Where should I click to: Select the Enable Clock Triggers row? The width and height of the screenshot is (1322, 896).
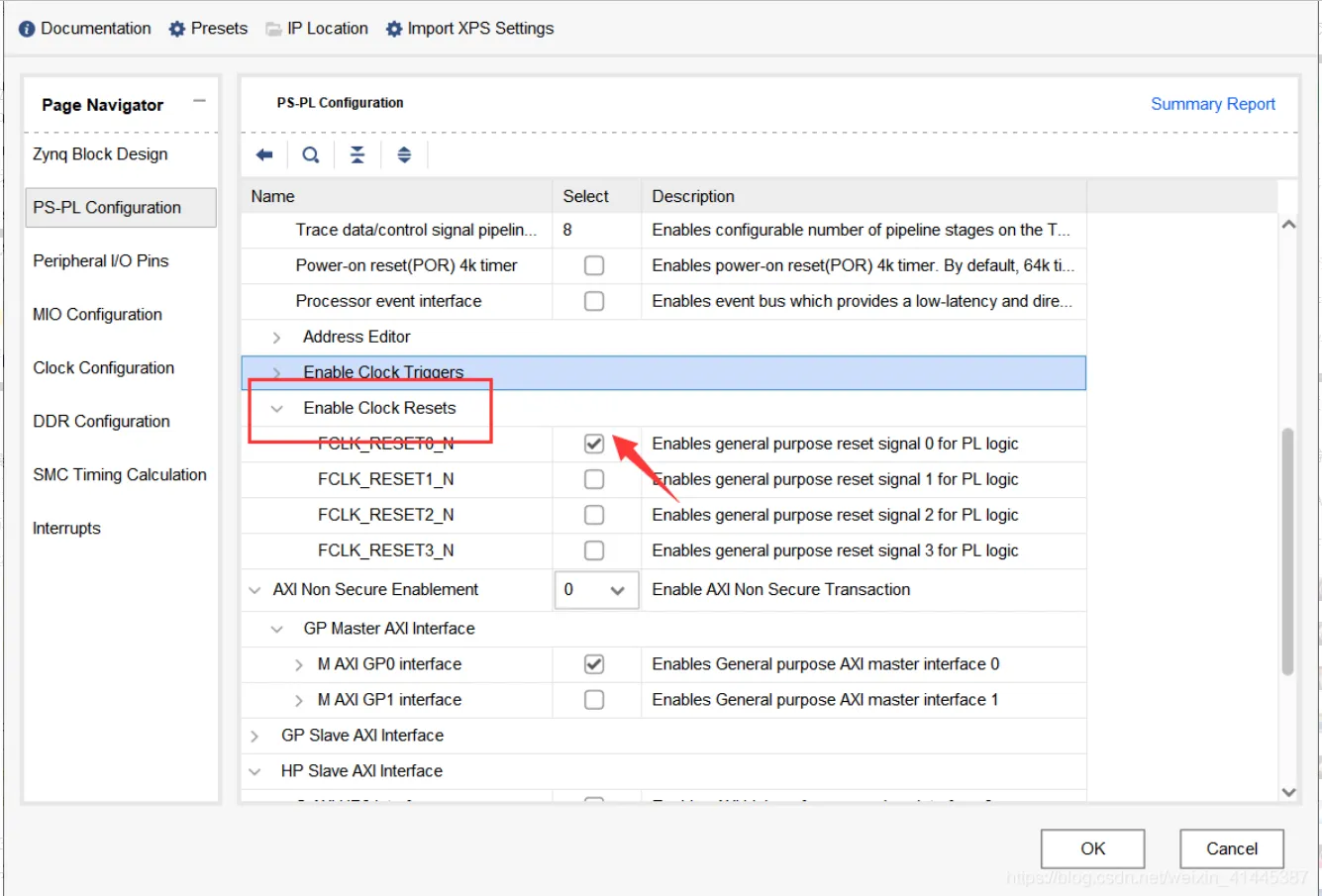(x=663, y=373)
